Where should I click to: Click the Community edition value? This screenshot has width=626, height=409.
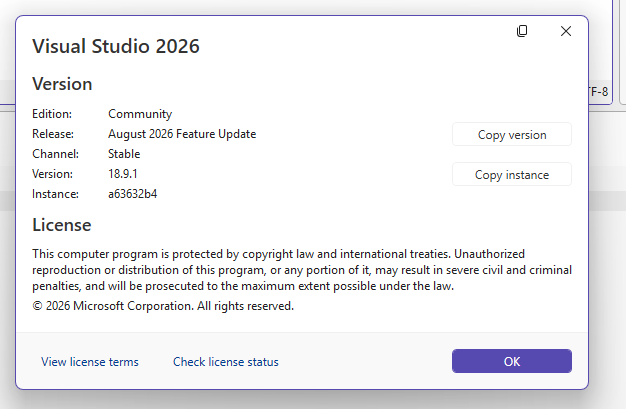click(140, 114)
